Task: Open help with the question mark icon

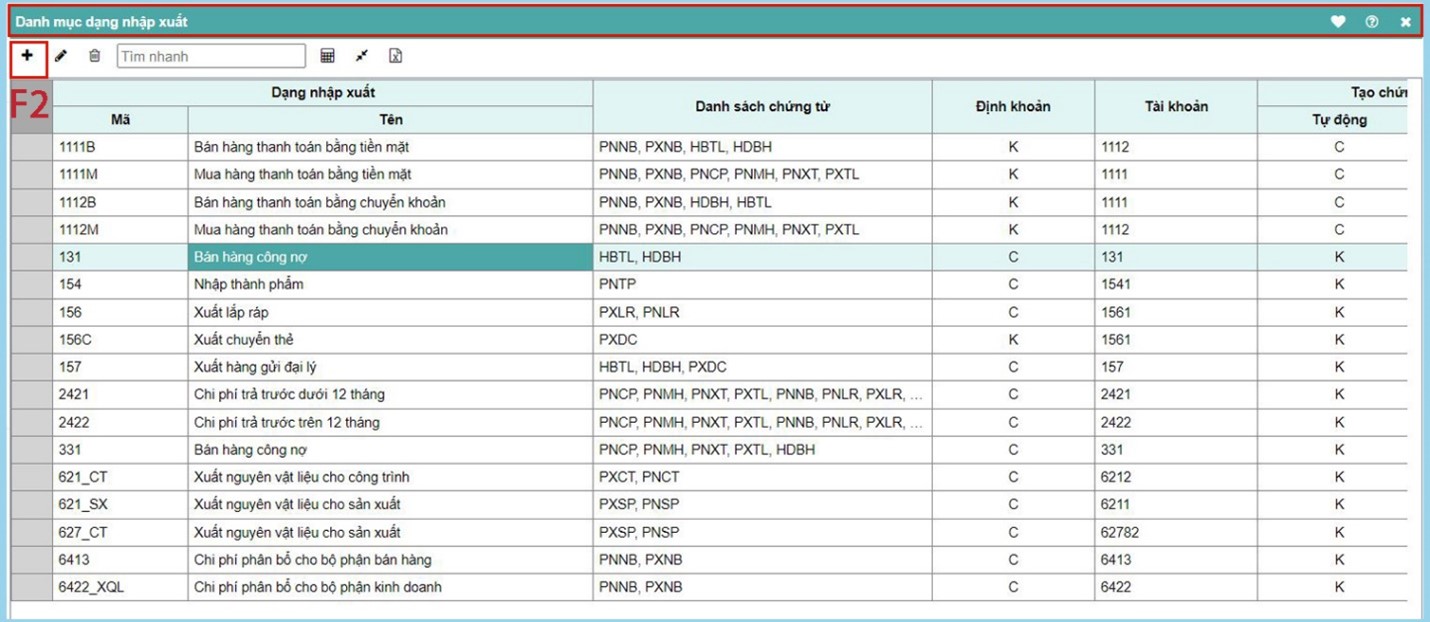Action: (x=1372, y=21)
